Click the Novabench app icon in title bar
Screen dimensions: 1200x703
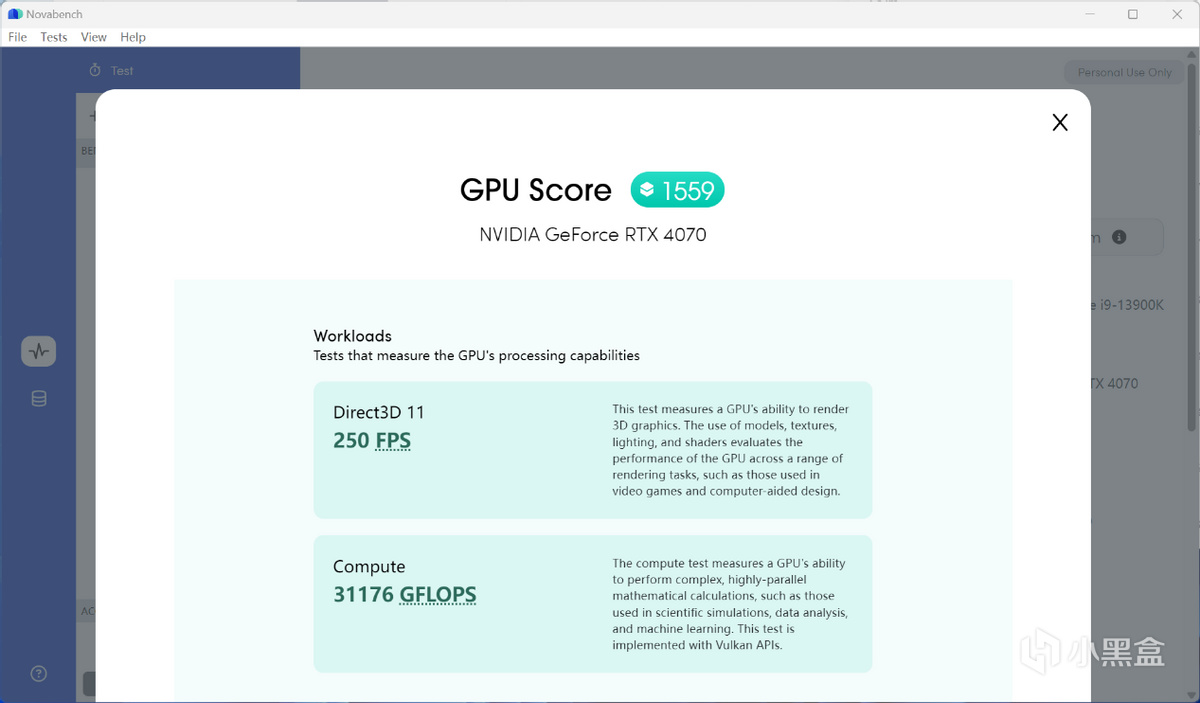coord(14,14)
